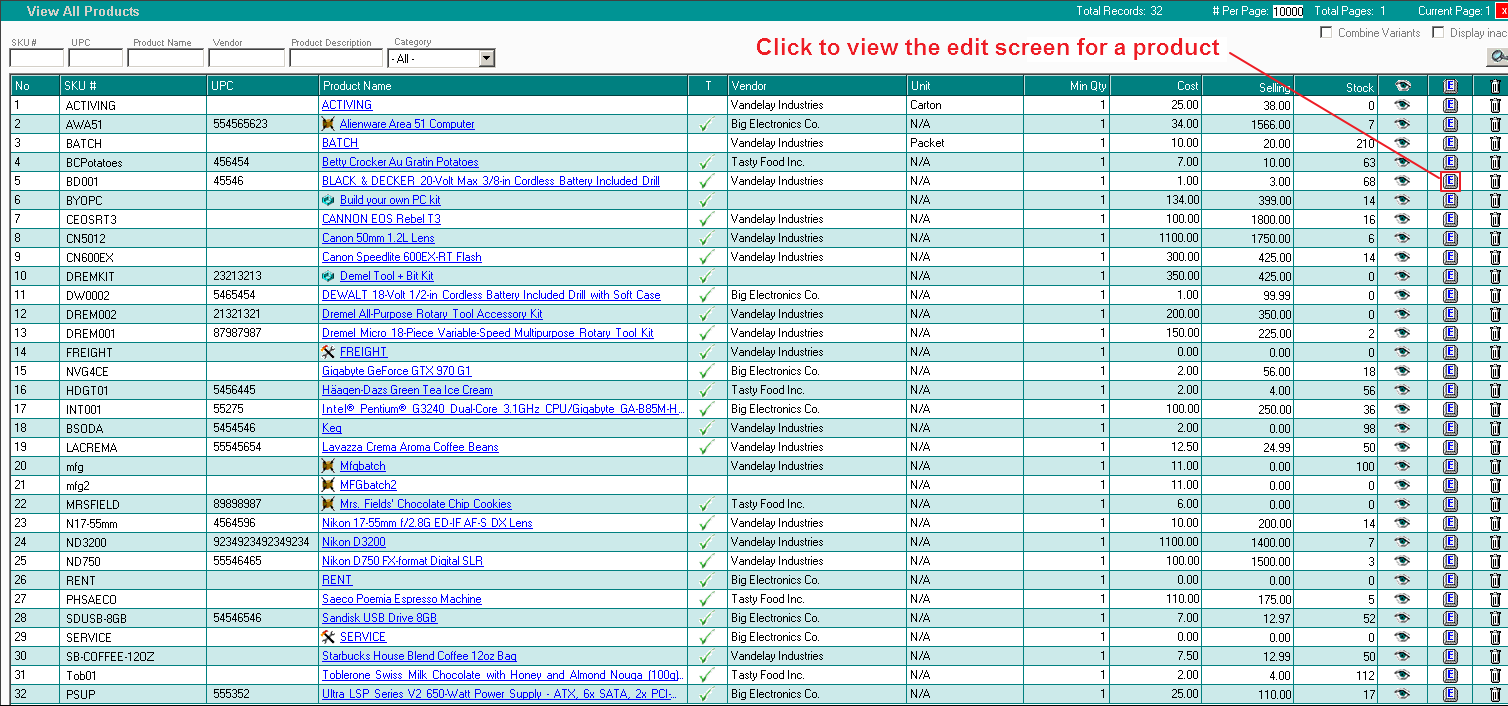Viewport: 1508px width, 706px height.
Task: Click the kit icon beside Build your own PC kit
Action: (x=328, y=200)
